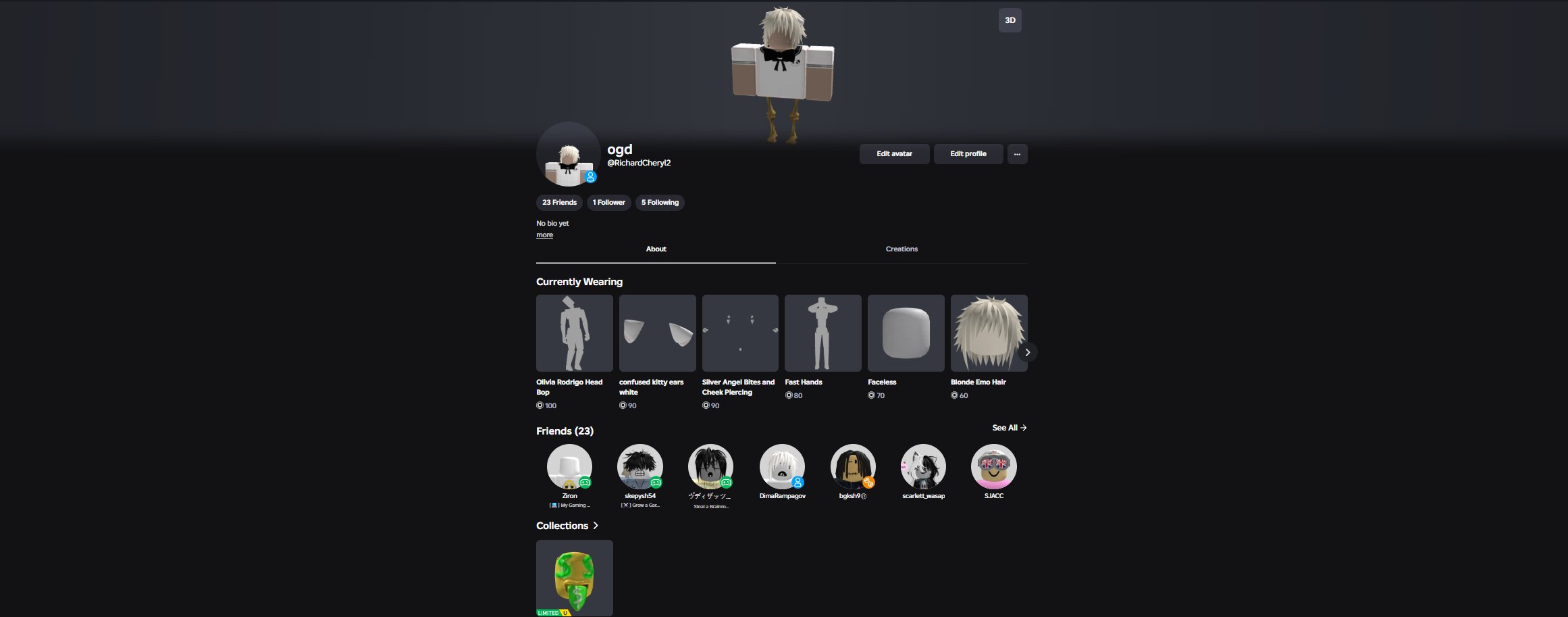This screenshot has height=617, width=1568.
Task: Click the Currently Wearing heading
Action: (x=579, y=282)
